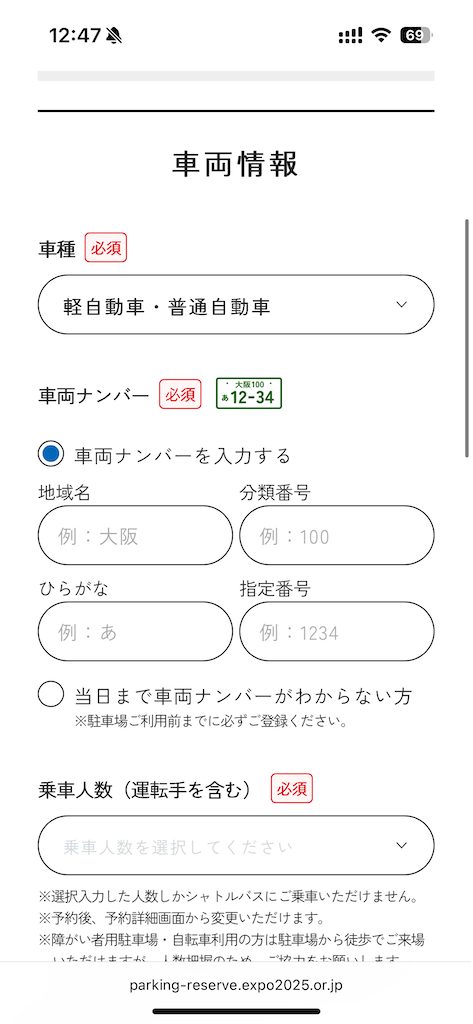Focus the 分類番号 input field

pos(336,536)
